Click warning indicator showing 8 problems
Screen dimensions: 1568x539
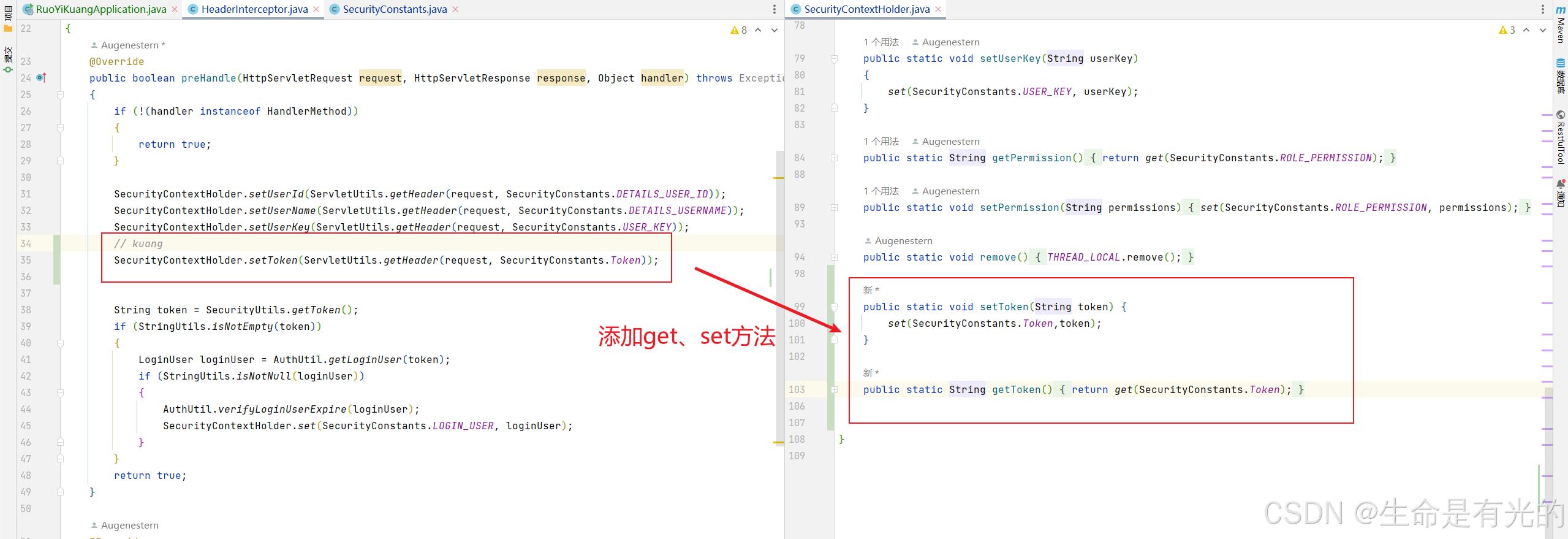(738, 30)
